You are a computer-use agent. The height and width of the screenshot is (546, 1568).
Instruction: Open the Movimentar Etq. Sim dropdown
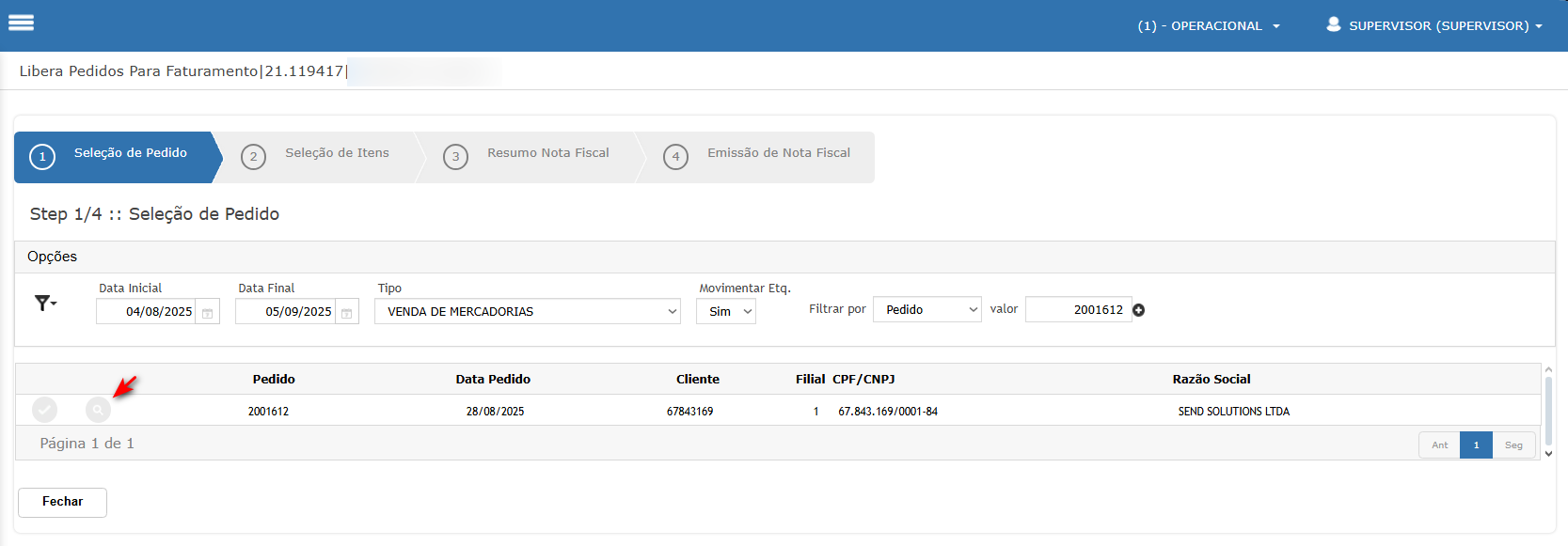point(725,311)
